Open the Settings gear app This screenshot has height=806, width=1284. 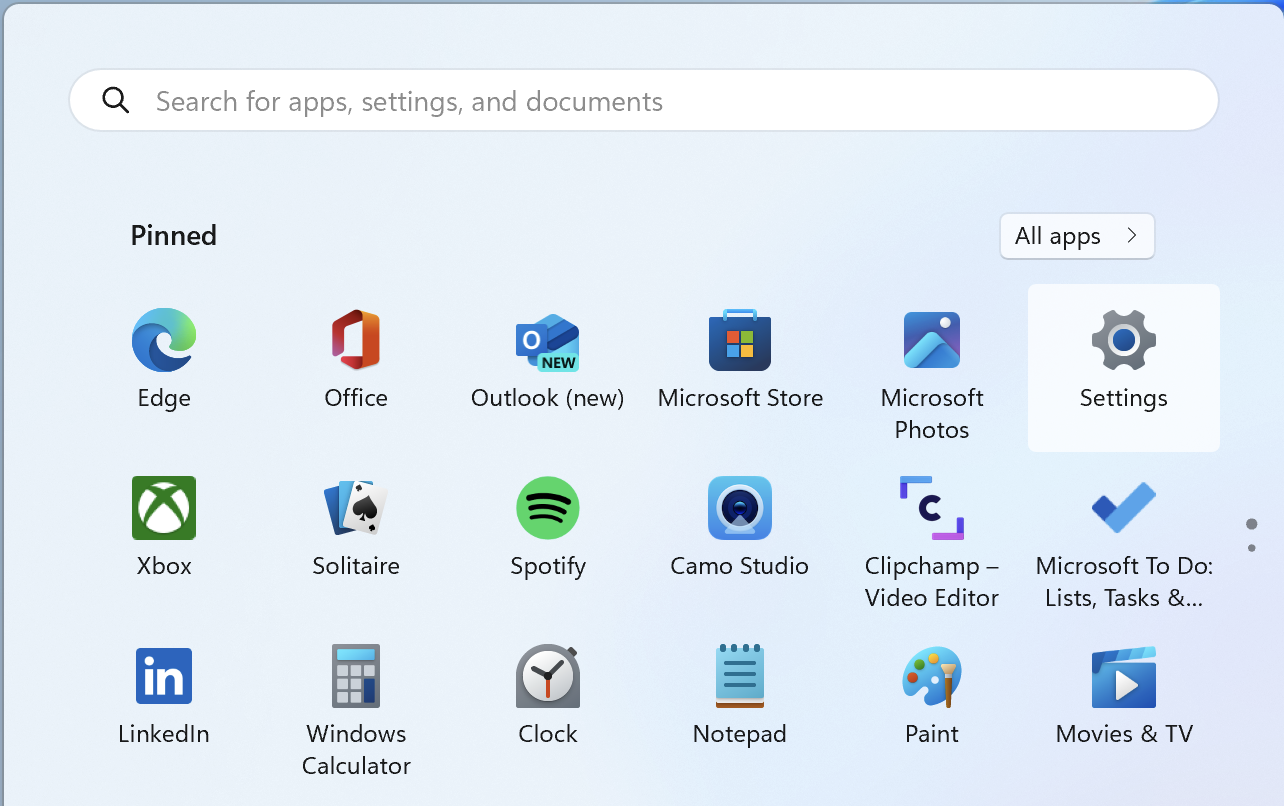[1124, 367]
